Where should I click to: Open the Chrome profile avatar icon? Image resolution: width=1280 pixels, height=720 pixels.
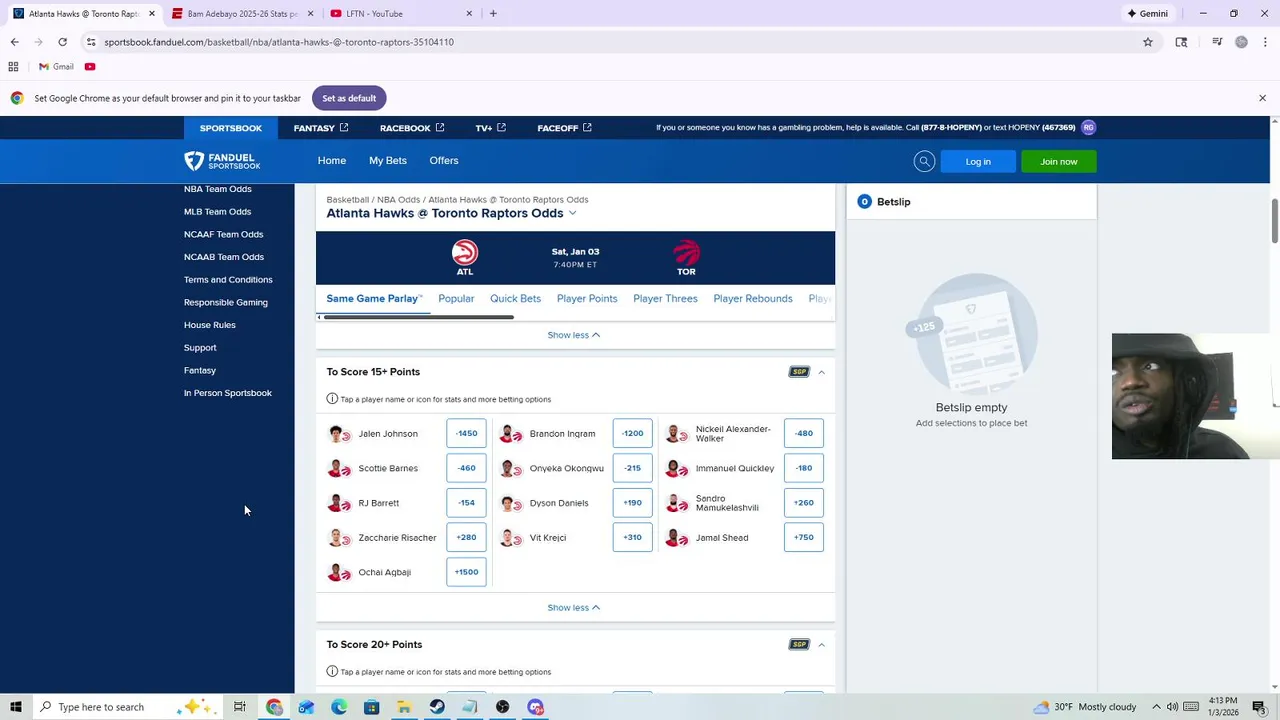coord(1241,42)
